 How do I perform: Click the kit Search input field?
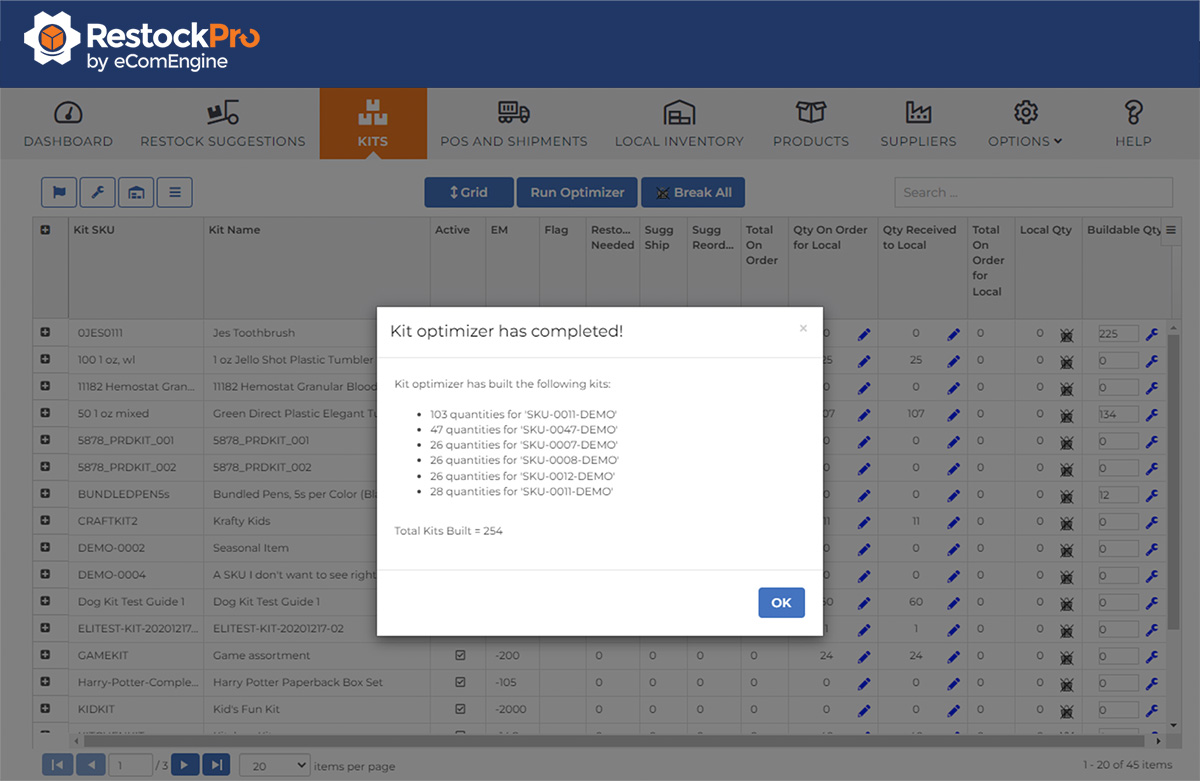point(1033,192)
